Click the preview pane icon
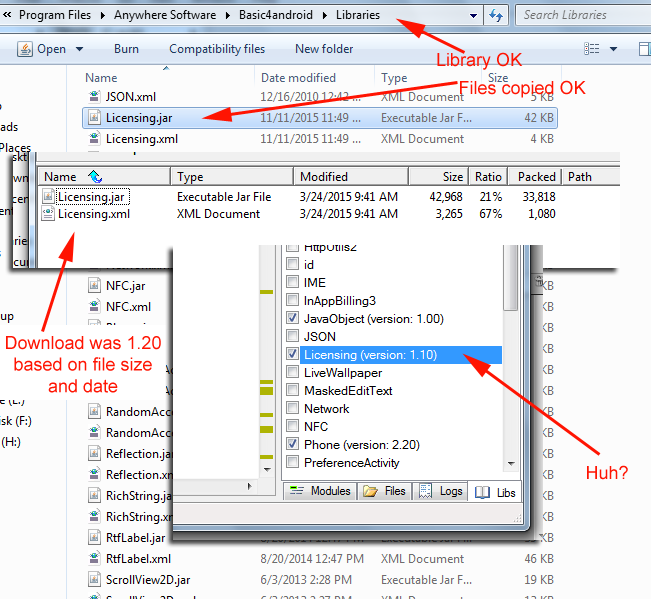 [x=644, y=49]
